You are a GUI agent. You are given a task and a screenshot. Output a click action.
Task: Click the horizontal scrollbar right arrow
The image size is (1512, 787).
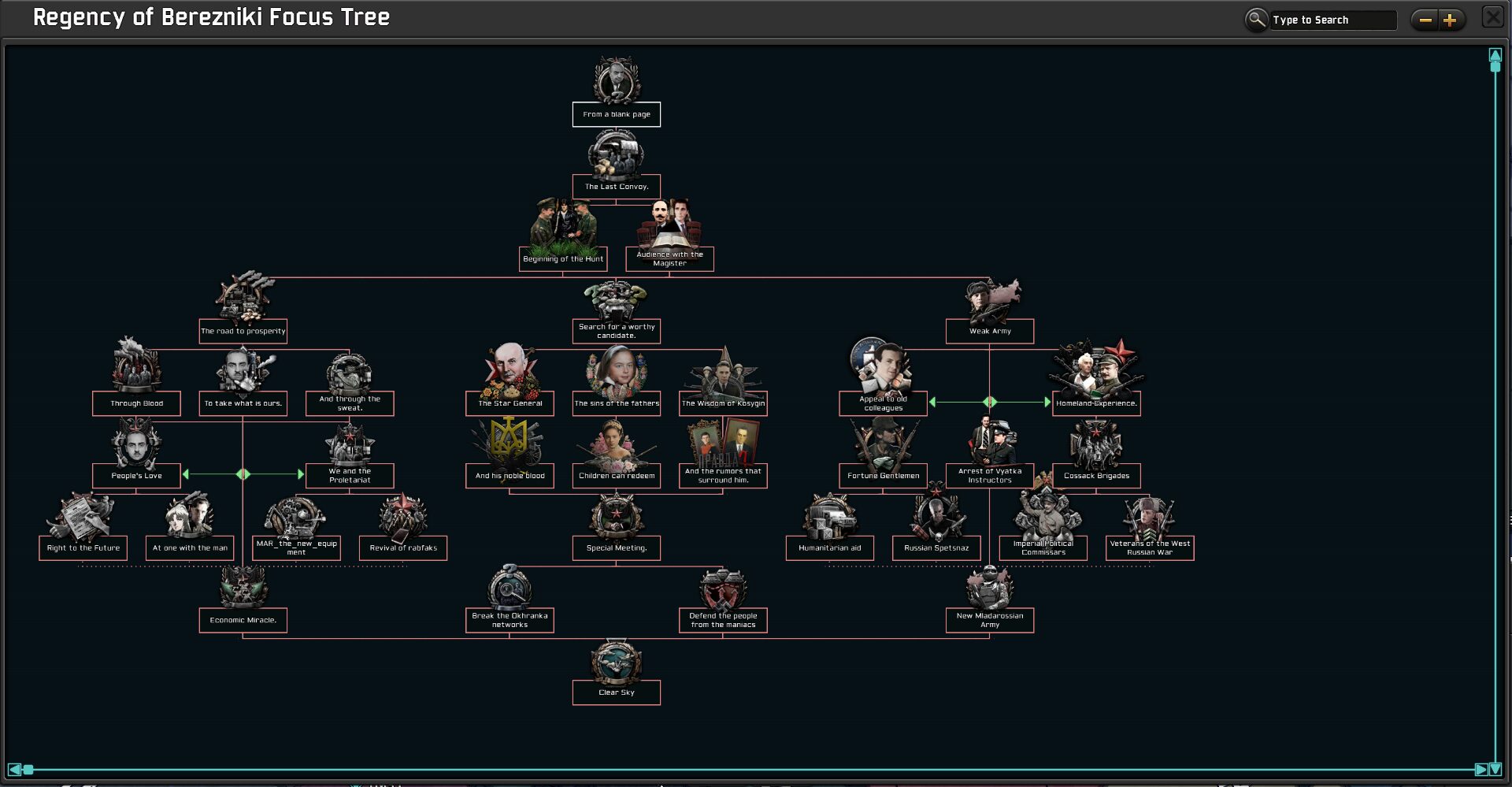tap(1480, 769)
